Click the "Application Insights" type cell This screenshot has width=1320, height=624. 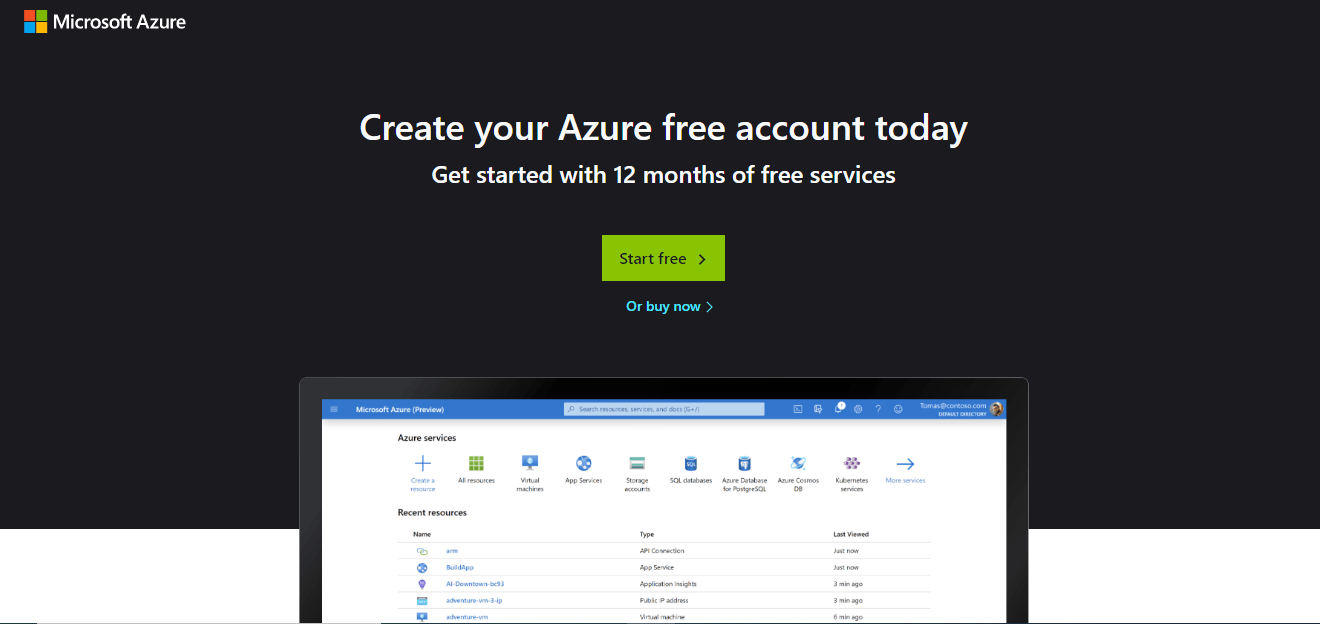[x=668, y=584]
